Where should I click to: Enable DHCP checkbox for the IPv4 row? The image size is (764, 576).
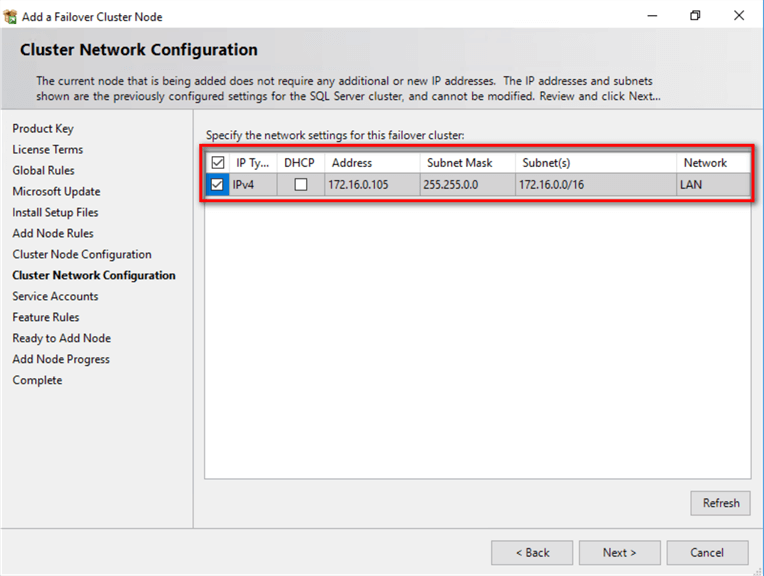(x=301, y=184)
